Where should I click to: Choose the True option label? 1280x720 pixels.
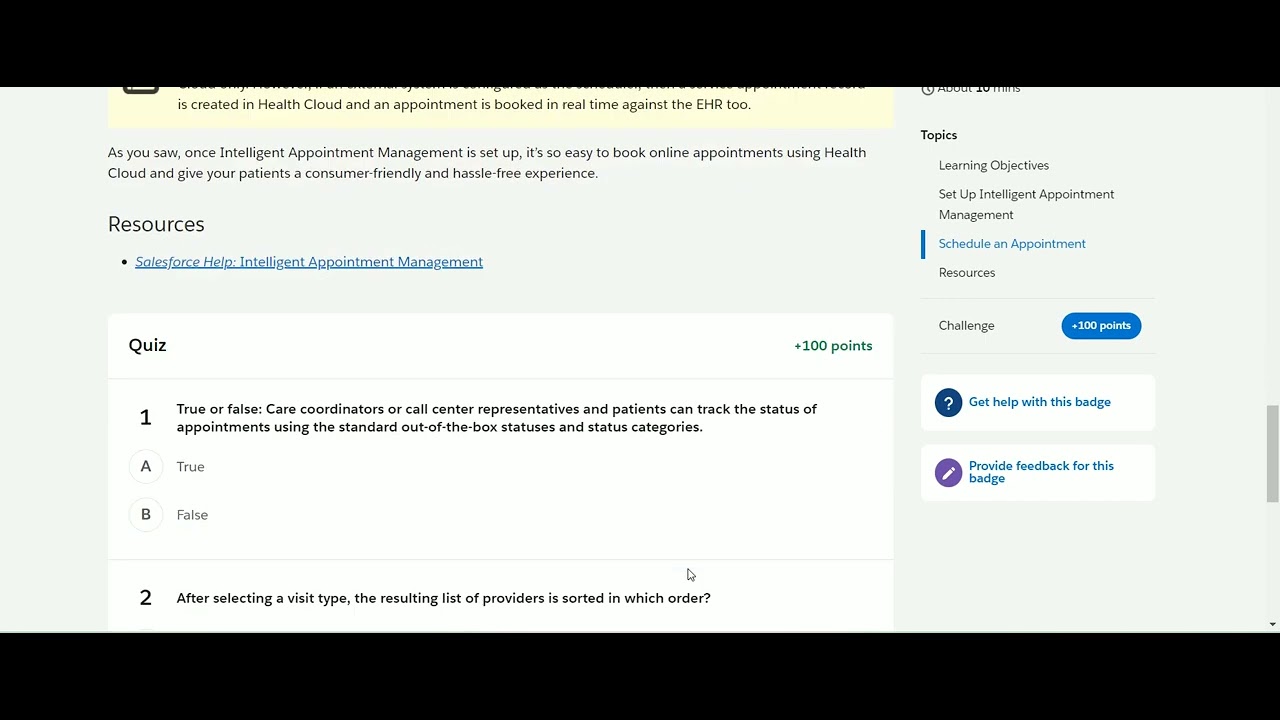click(x=190, y=467)
